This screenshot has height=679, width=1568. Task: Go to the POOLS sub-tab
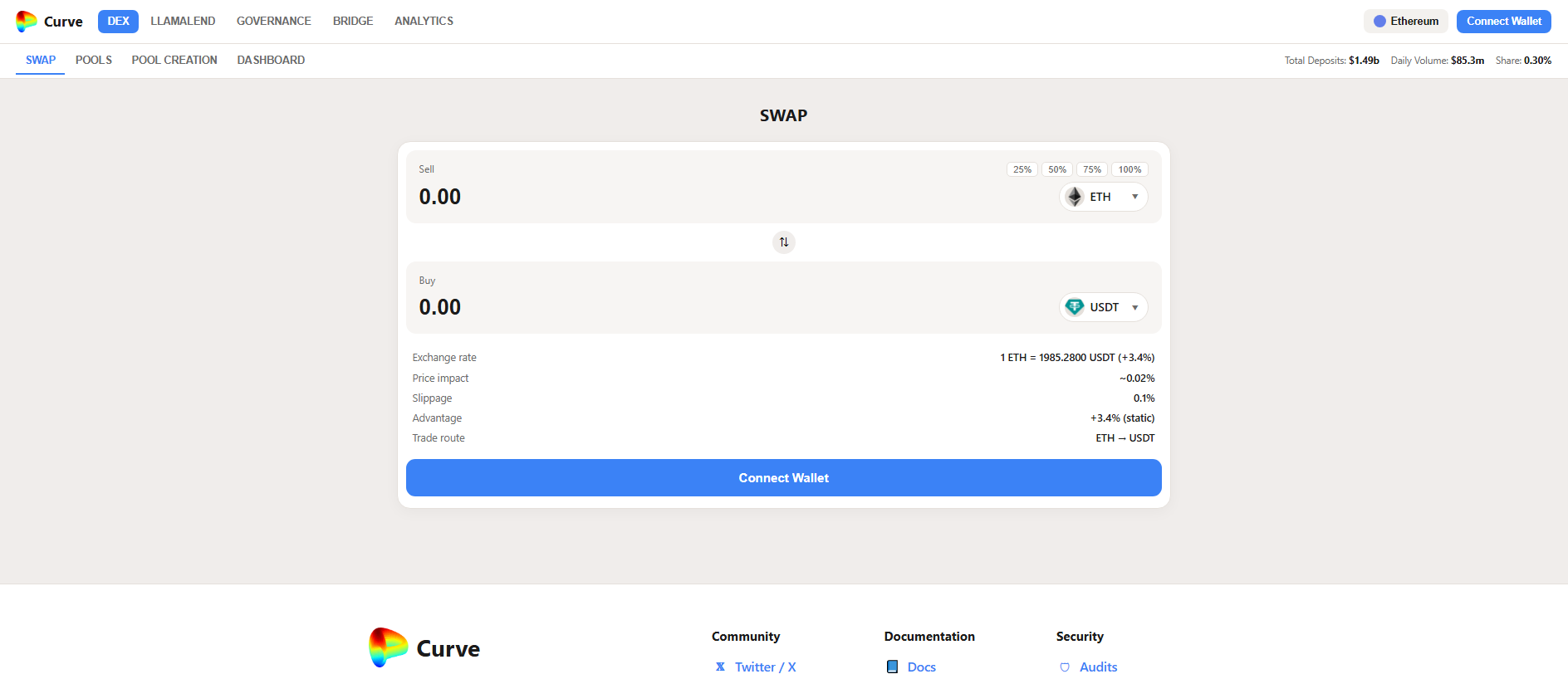[x=94, y=60]
